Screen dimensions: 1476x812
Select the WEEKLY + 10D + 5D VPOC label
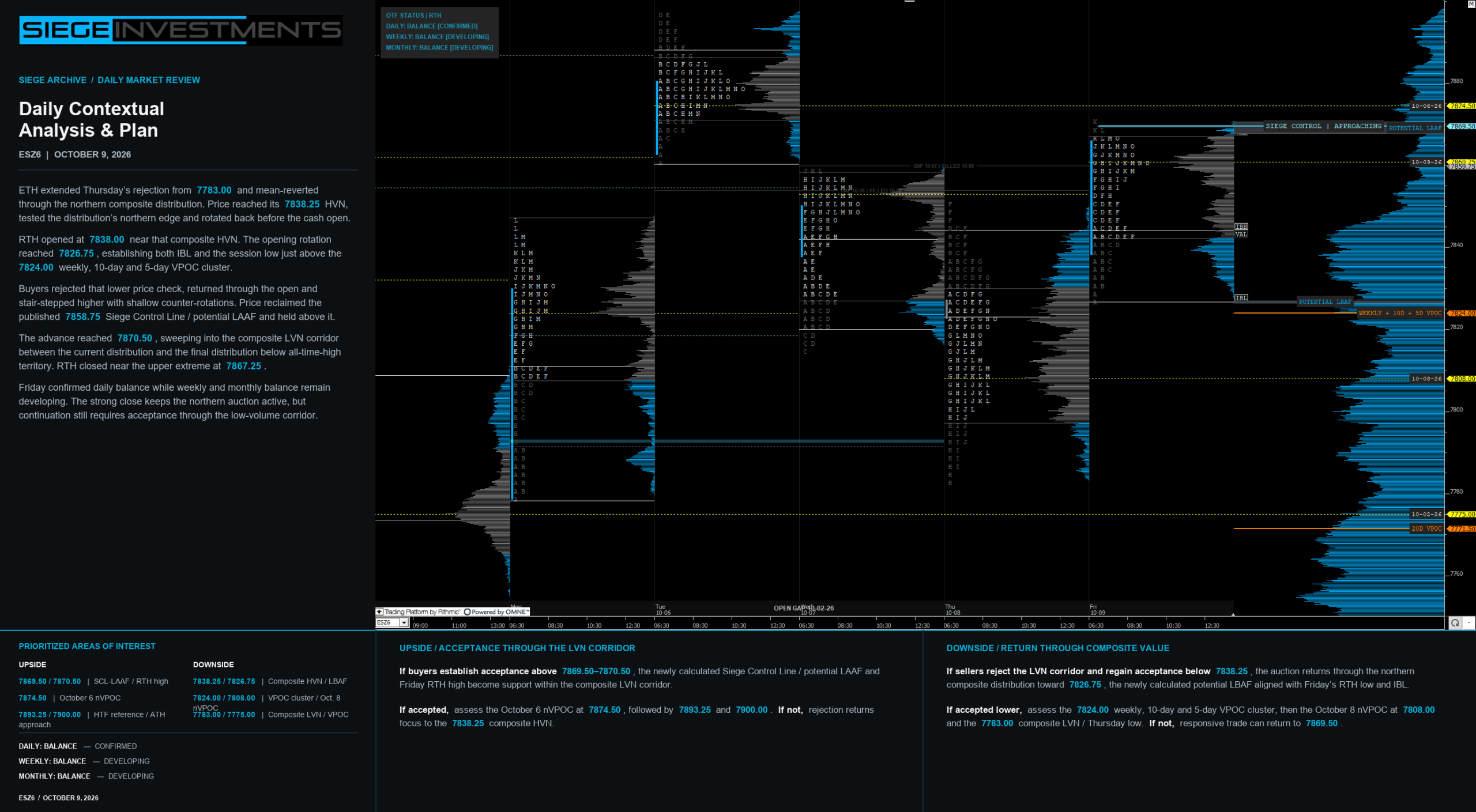coord(1400,314)
